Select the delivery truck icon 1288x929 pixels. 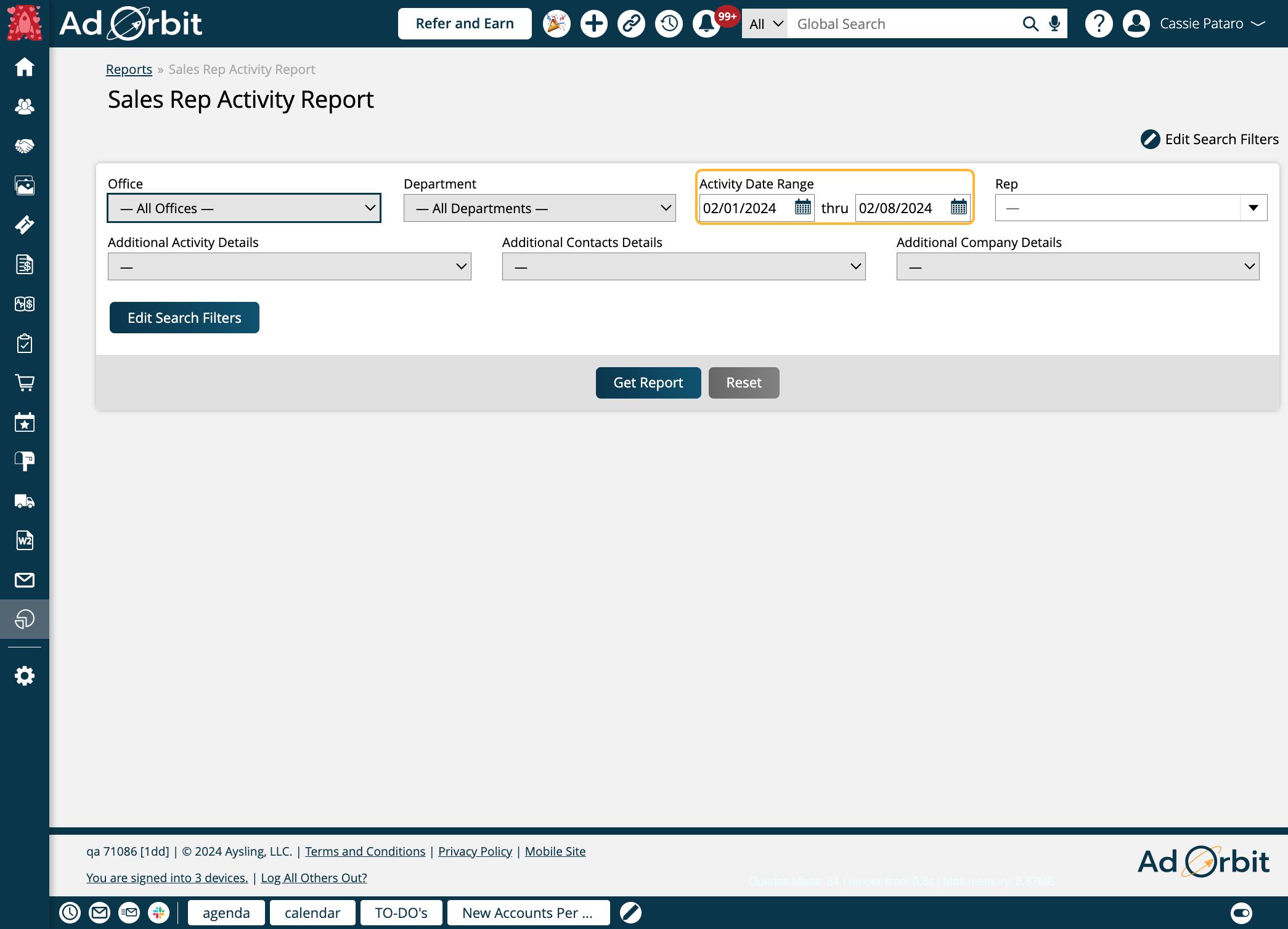point(25,500)
